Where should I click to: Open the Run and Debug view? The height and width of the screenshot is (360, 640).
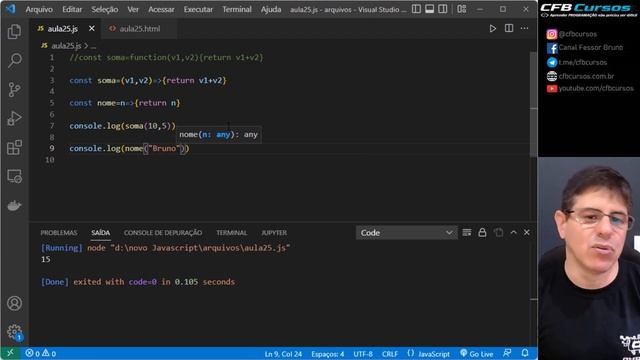coord(14,118)
